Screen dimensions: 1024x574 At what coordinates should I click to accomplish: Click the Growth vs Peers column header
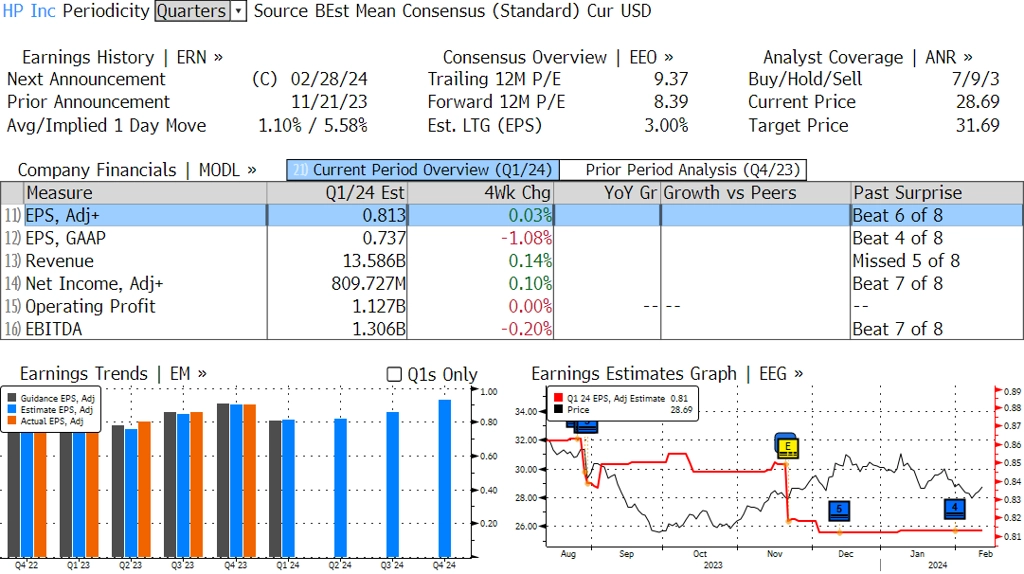(x=756, y=193)
